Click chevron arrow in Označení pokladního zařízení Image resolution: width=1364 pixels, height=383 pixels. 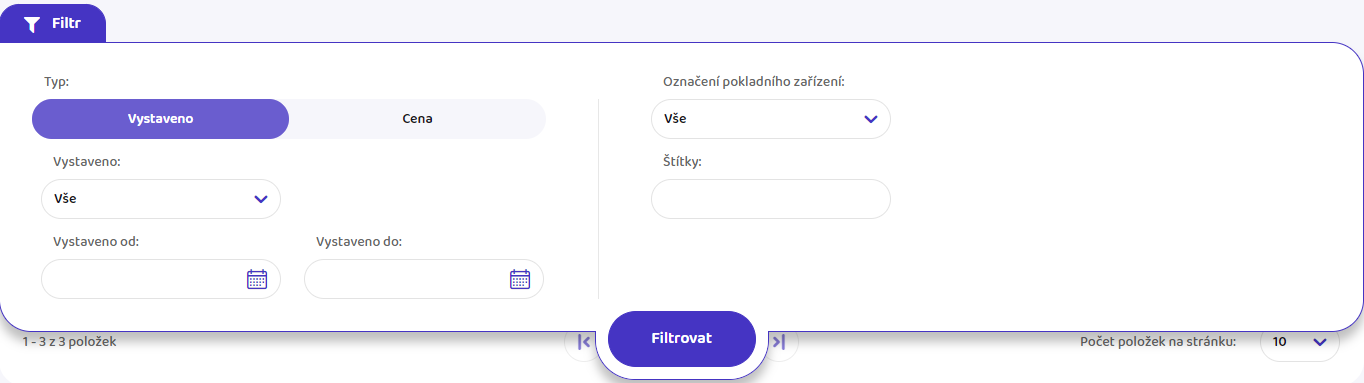pyautogui.click(x=870, y=119)
